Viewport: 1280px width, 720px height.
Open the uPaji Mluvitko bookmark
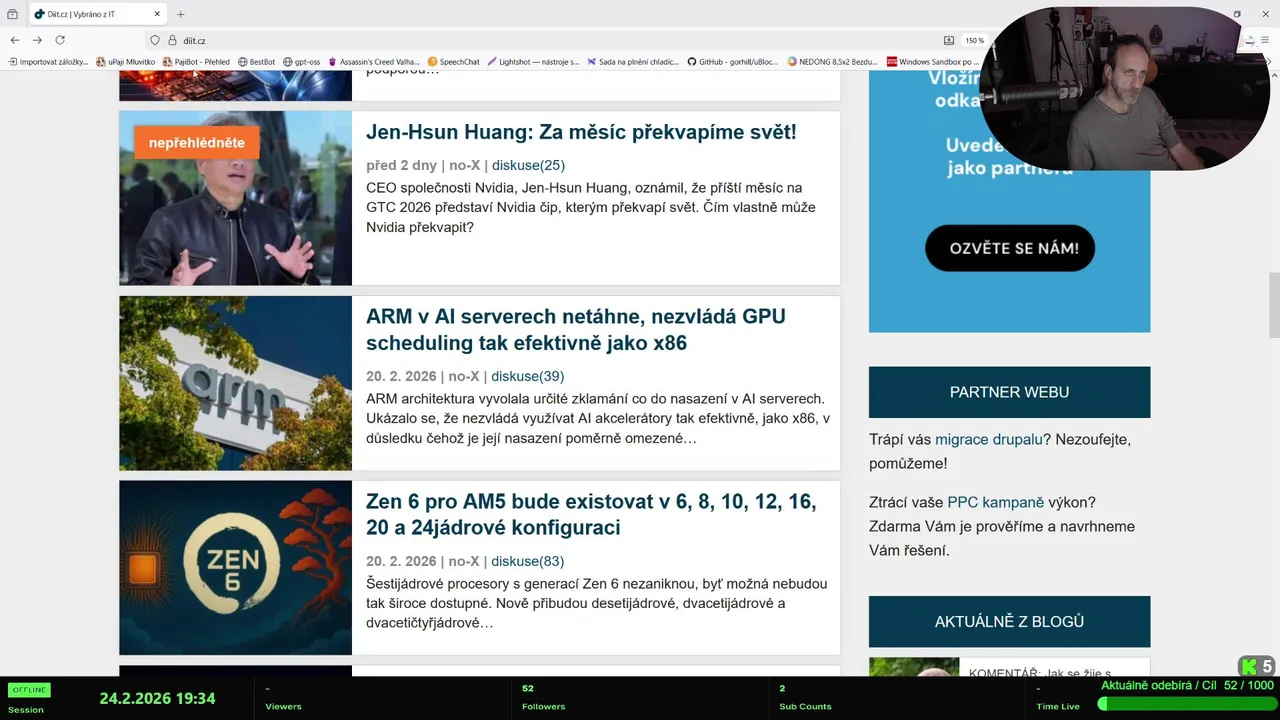tap(126, 62)
